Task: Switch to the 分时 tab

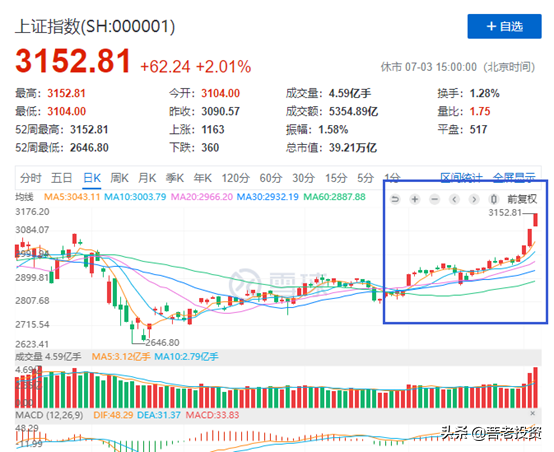Action: pos(30,178)
